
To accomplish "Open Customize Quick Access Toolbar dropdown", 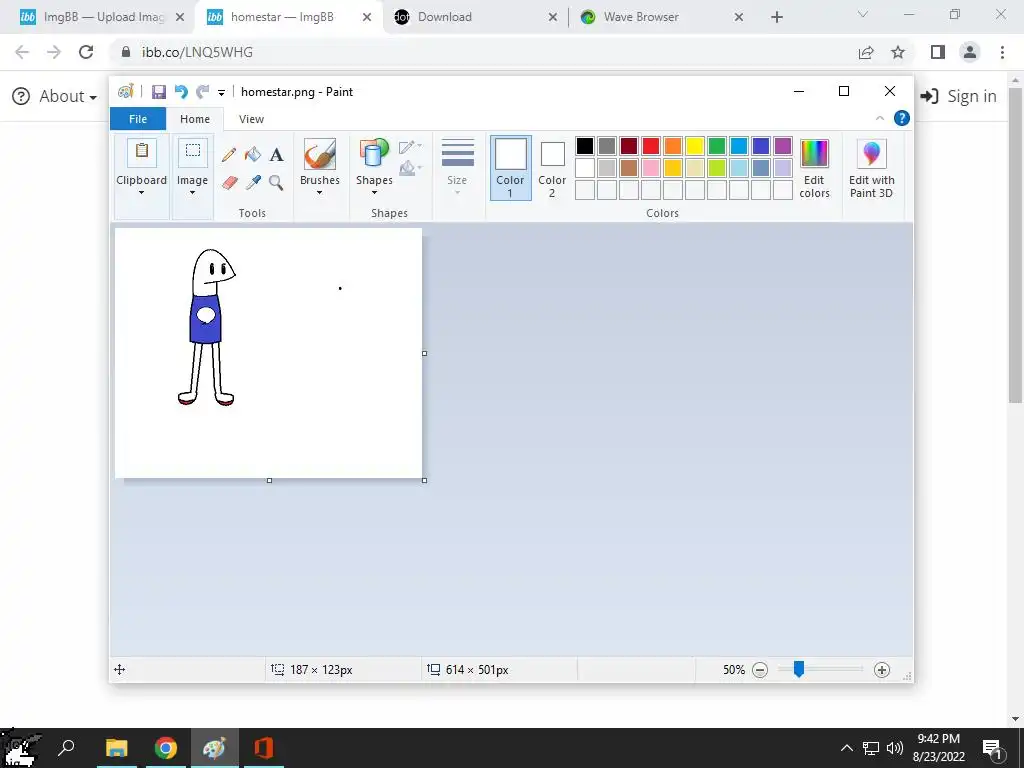I will tap(221, 93).
